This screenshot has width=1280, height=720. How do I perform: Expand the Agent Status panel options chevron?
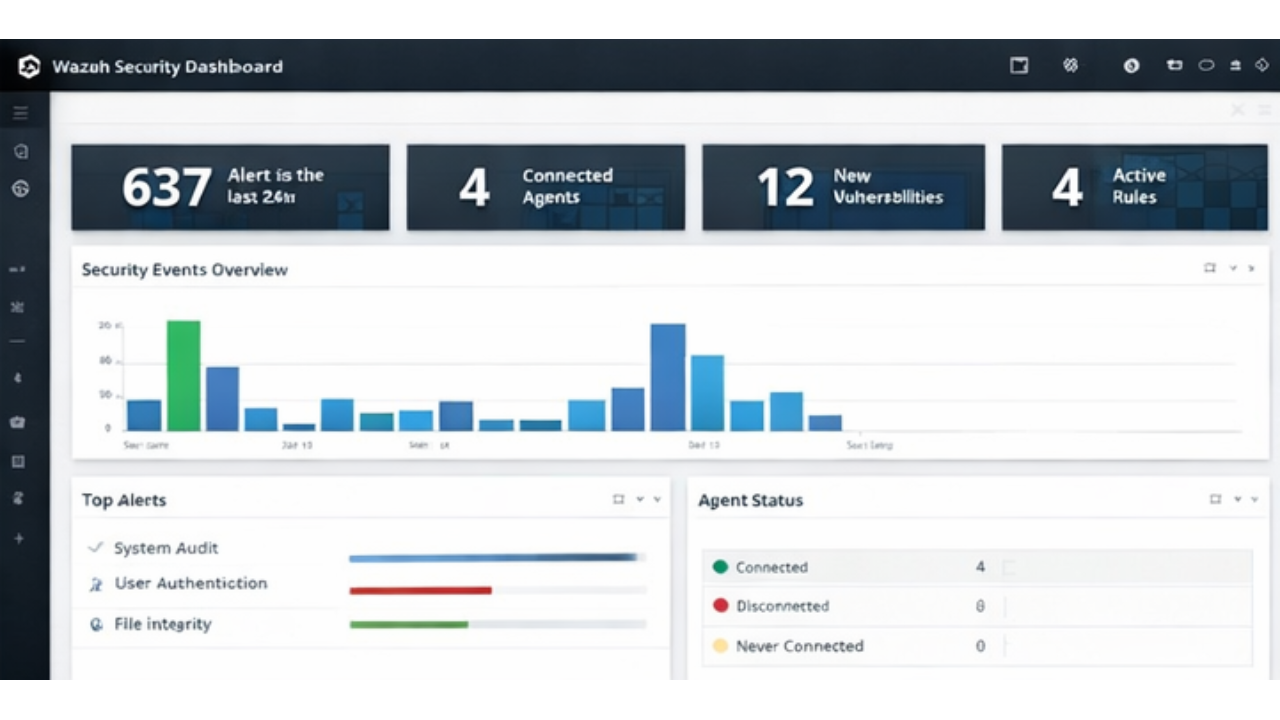[x=1237, y=499]
